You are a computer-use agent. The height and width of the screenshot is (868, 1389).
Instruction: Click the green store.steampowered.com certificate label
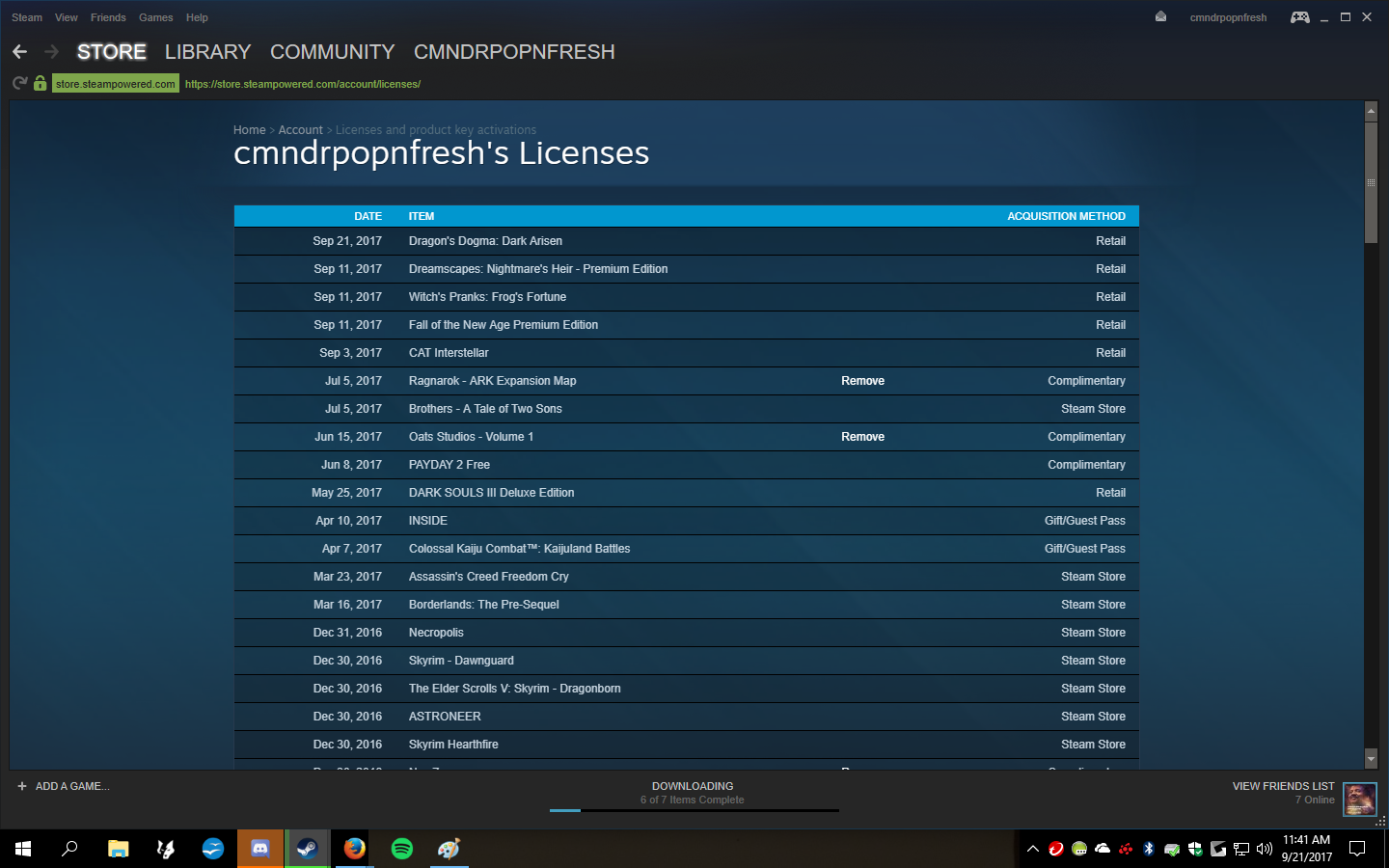(115, 84)
